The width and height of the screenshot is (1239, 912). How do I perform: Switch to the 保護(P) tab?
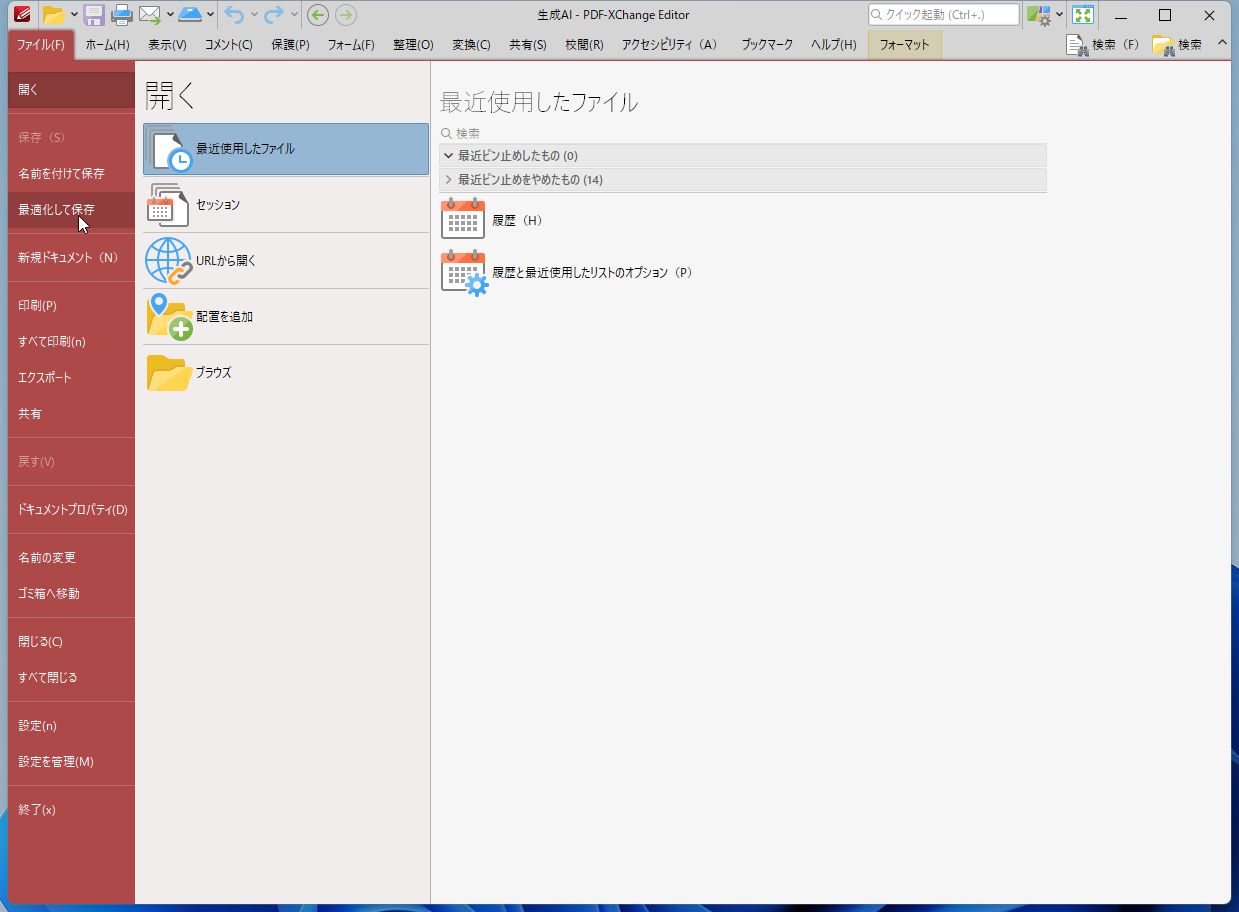point(291,45)
